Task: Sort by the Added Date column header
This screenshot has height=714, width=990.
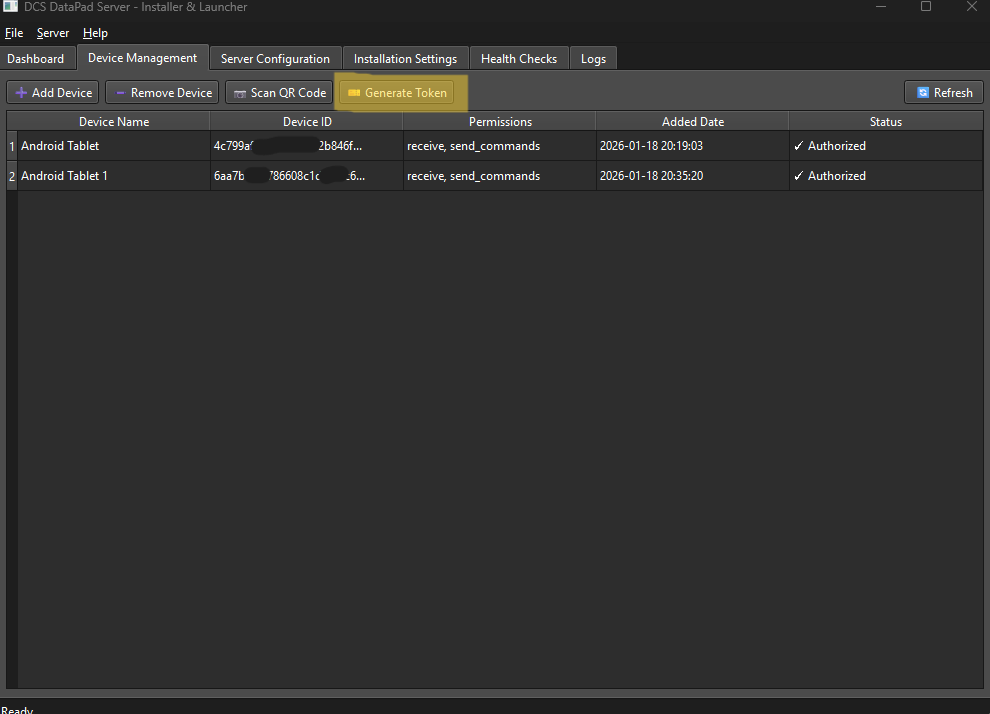Action: [693, 121]
